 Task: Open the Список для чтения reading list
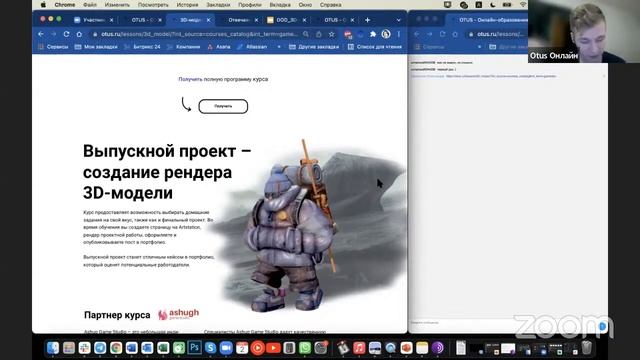coord(375,47)
